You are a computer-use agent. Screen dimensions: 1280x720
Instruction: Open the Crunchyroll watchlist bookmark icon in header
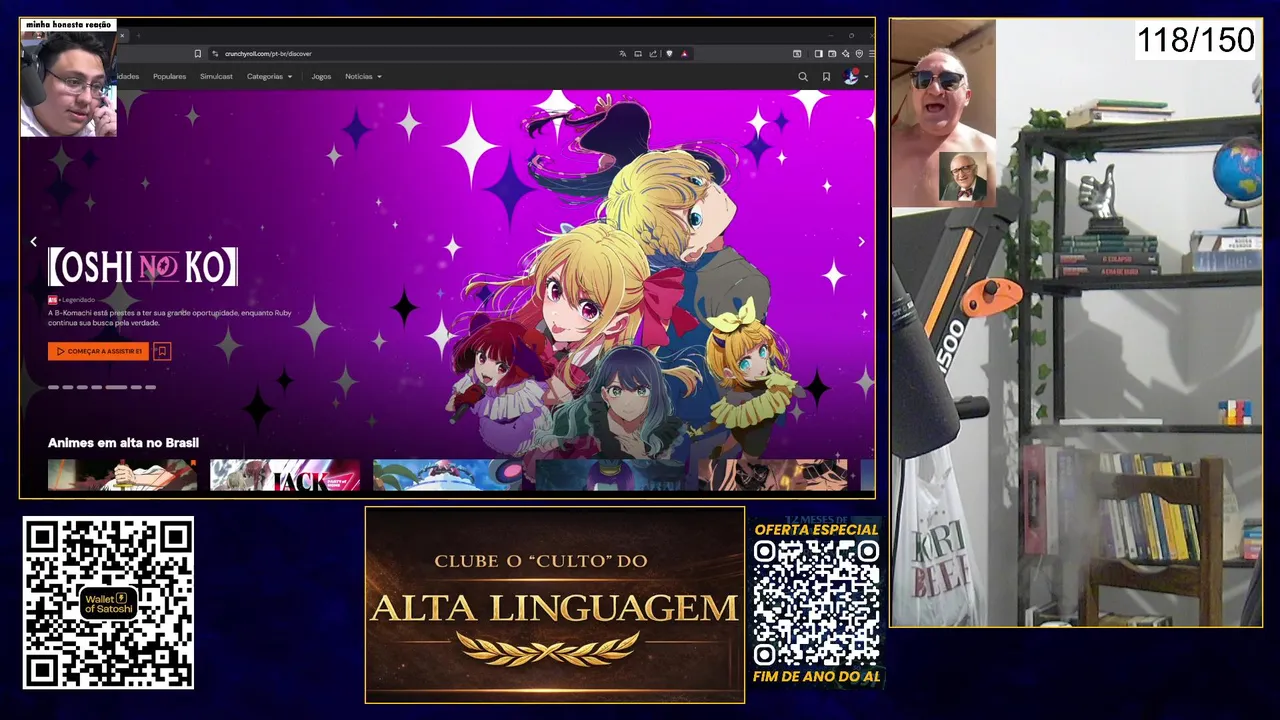pyautogui.click(x=826, y=77)
